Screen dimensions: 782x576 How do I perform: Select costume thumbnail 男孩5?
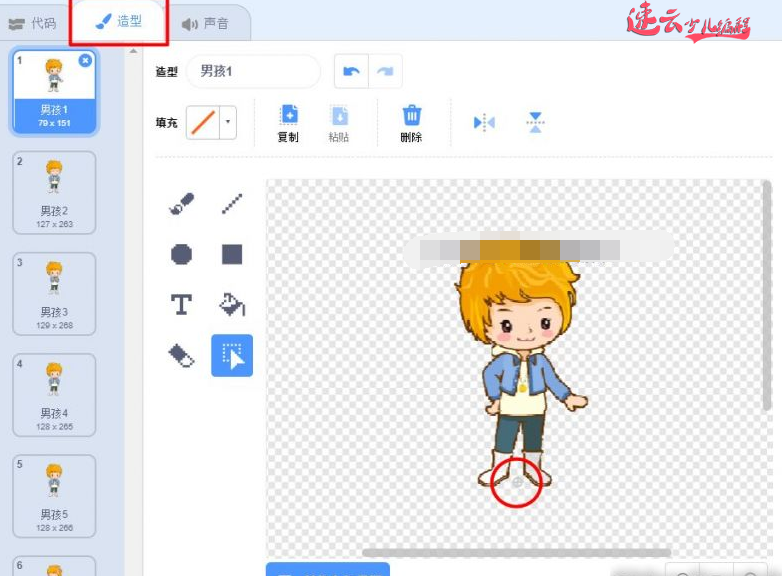click(x=54, y=496)
